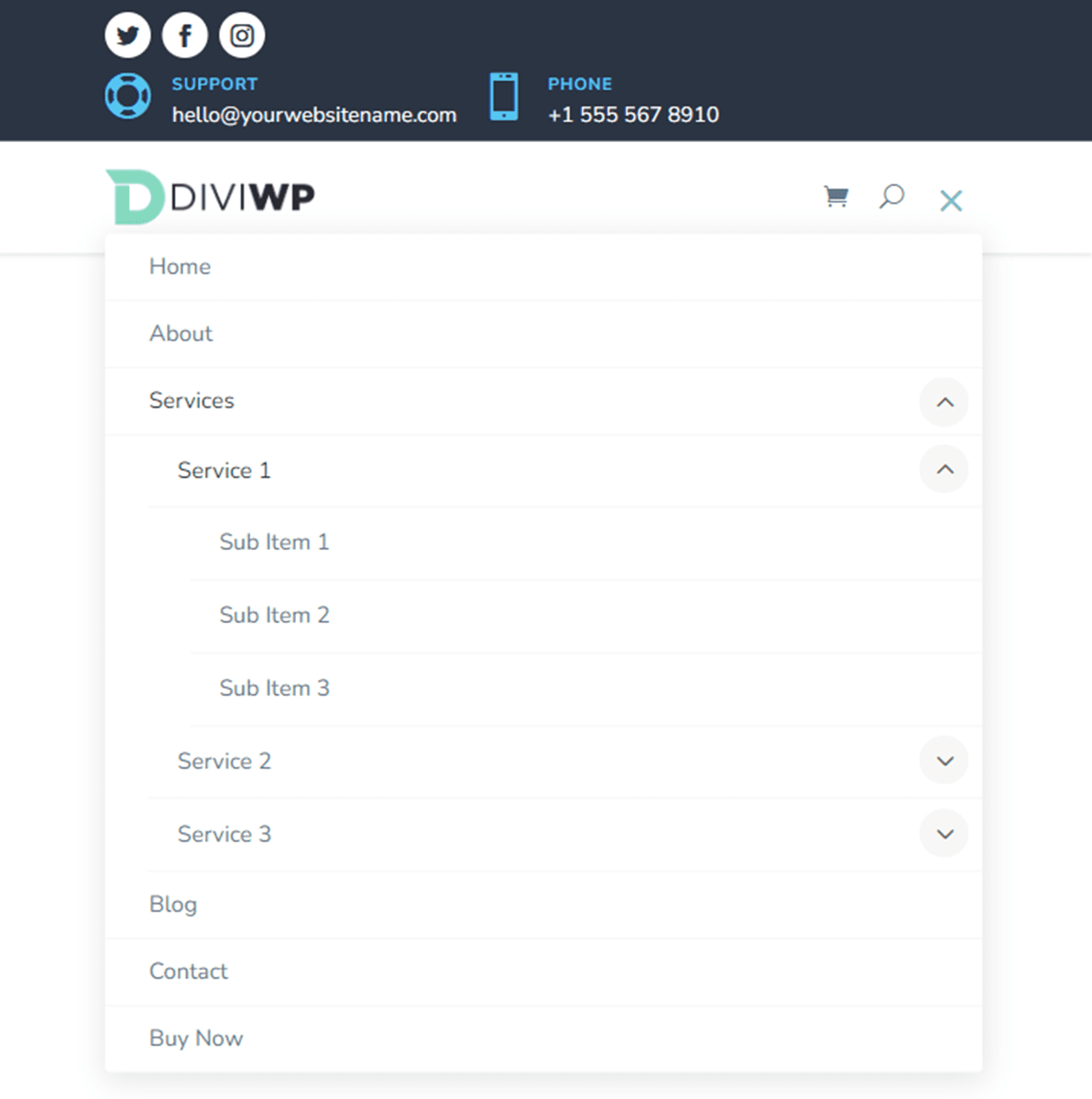Collapse the Services submenu

(944, 402)
